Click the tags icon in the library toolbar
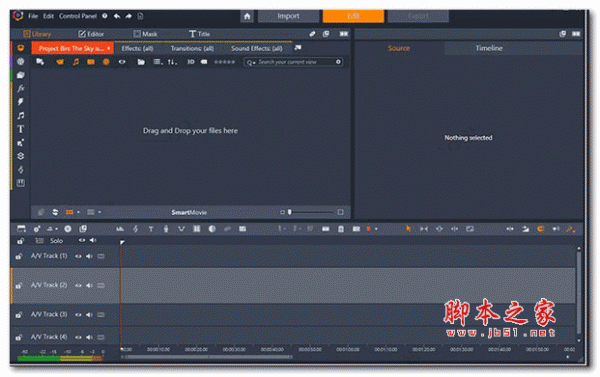The image size is (600, 377). click(204, 62)
